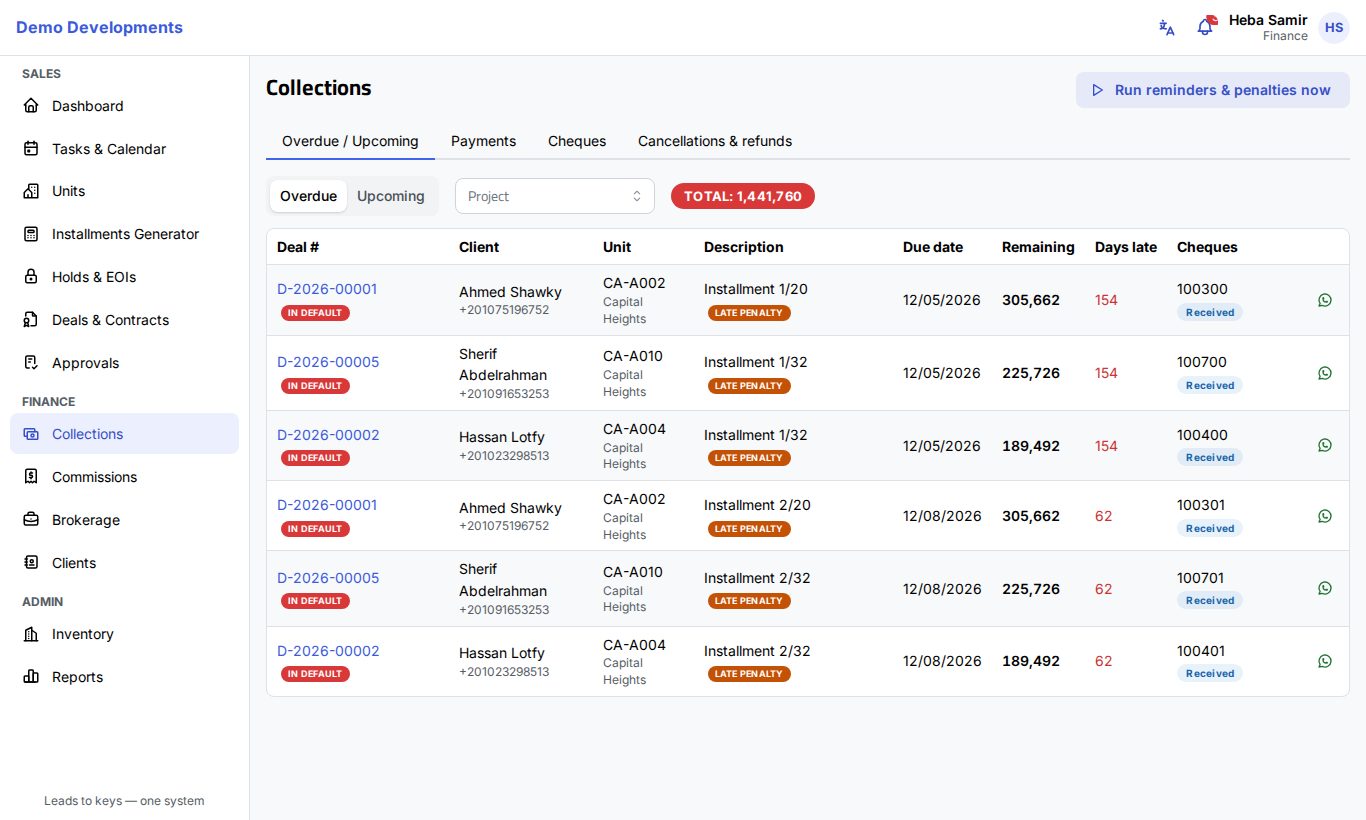This screenshot has width=1366, height=820.
Task: Open deal D-2026-00001 for Installment 1/20
Action: coord(327,289)
